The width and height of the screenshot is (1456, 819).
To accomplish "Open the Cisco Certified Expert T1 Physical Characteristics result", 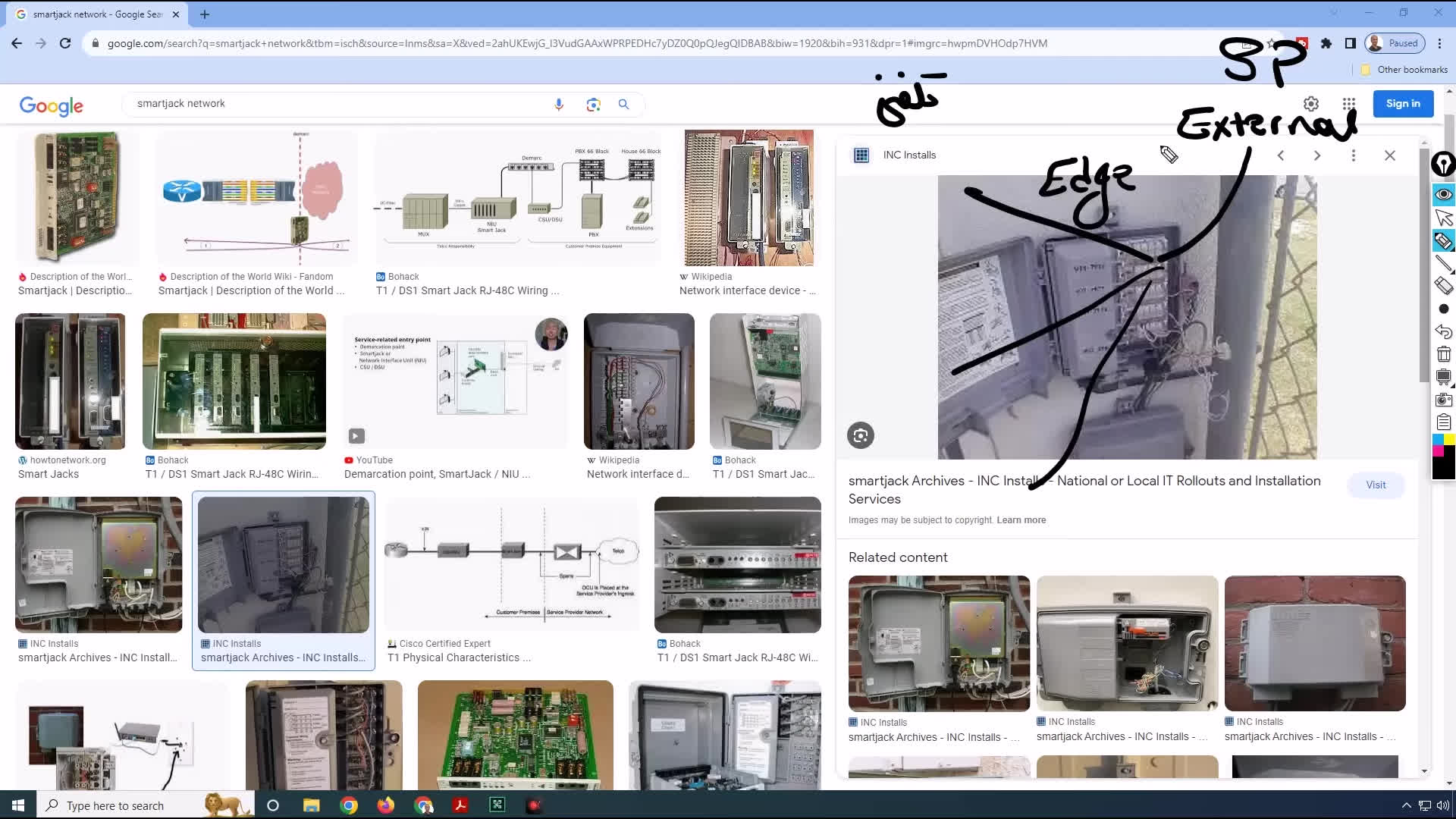I will coord(512,565).
